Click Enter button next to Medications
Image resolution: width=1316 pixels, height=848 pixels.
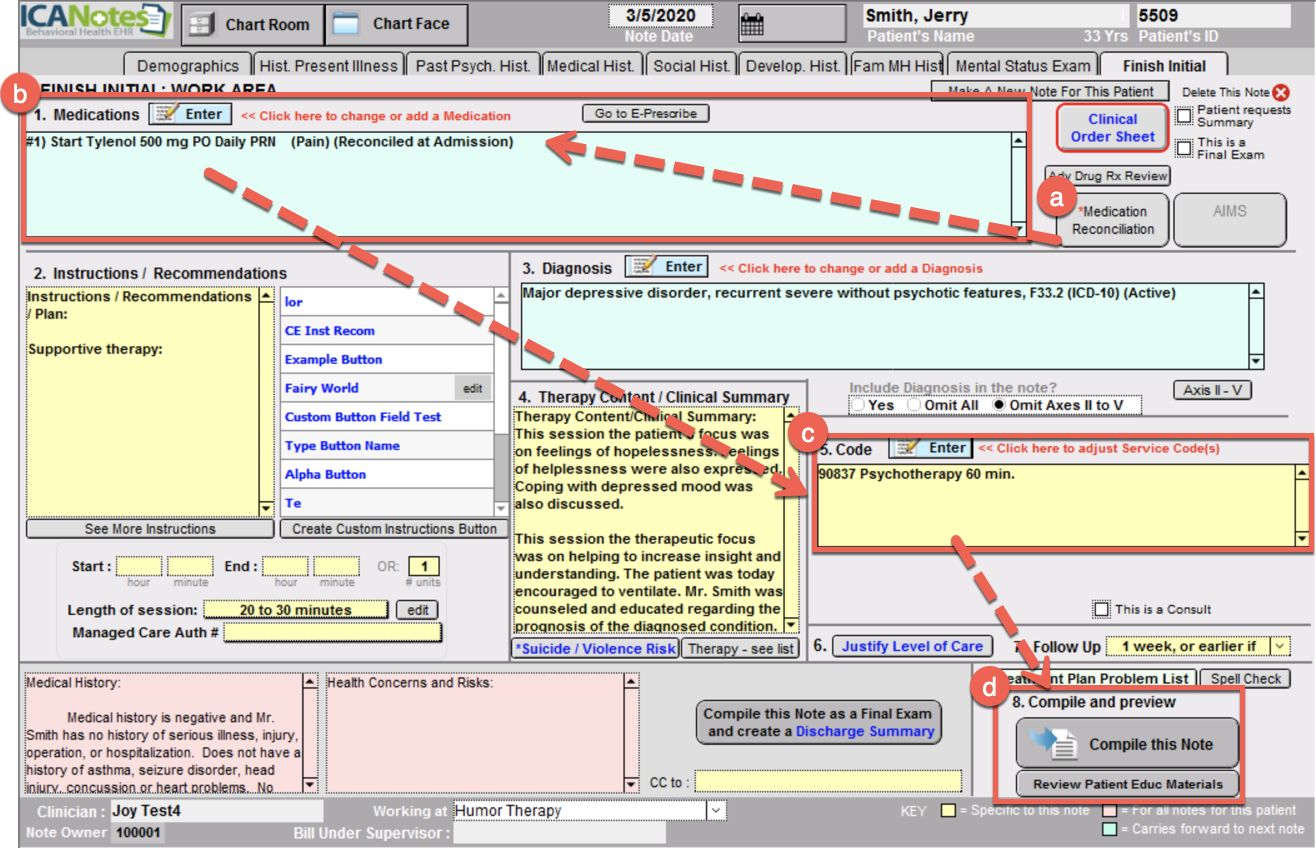(191, 114)
